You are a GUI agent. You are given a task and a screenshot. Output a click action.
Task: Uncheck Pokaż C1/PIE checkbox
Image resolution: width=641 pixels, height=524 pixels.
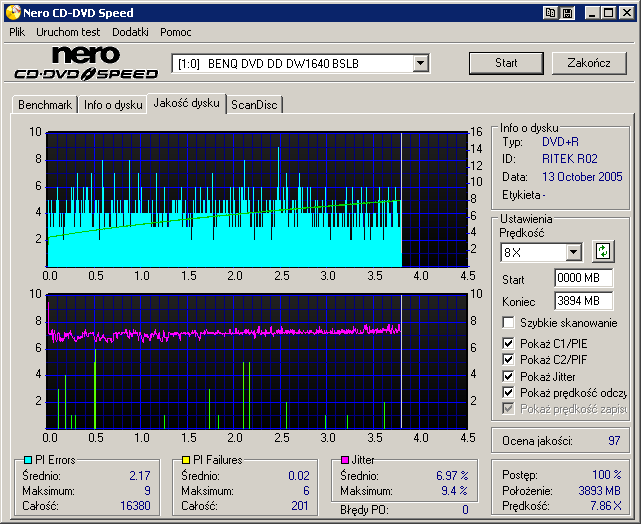coord(508,343)
